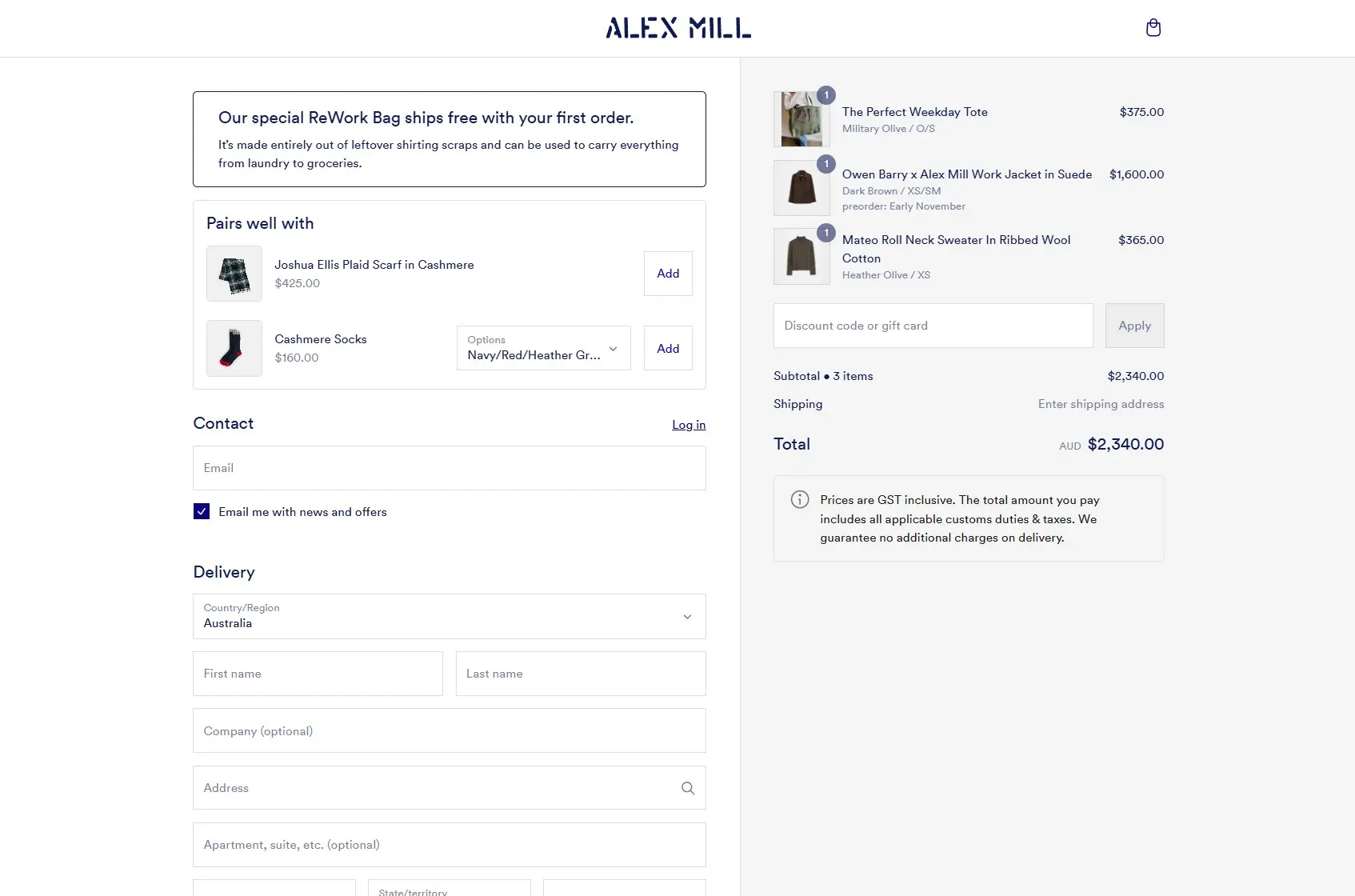Click the Discount code or gift card field

point(932,326)
